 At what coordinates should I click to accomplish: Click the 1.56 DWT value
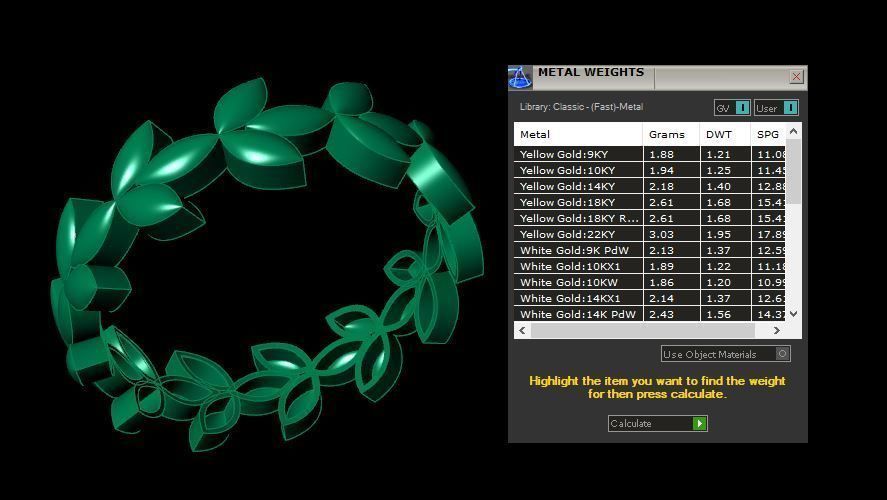coord(718,314)
